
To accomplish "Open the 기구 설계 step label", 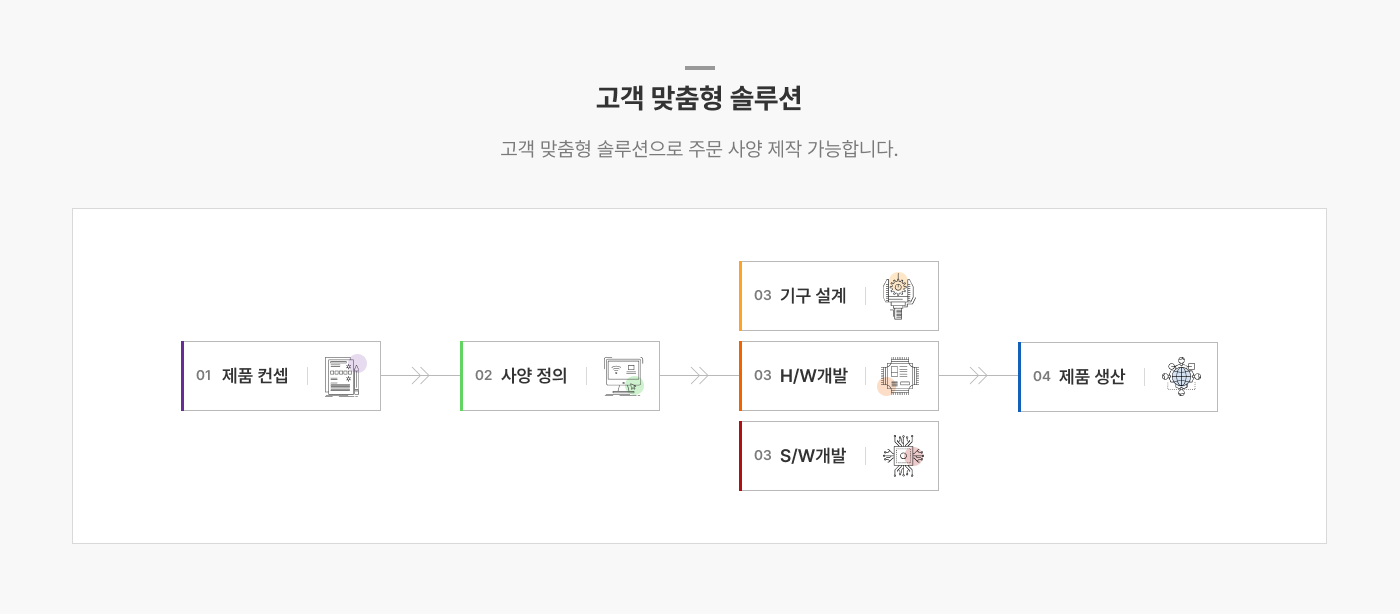I will pos(813,296).
